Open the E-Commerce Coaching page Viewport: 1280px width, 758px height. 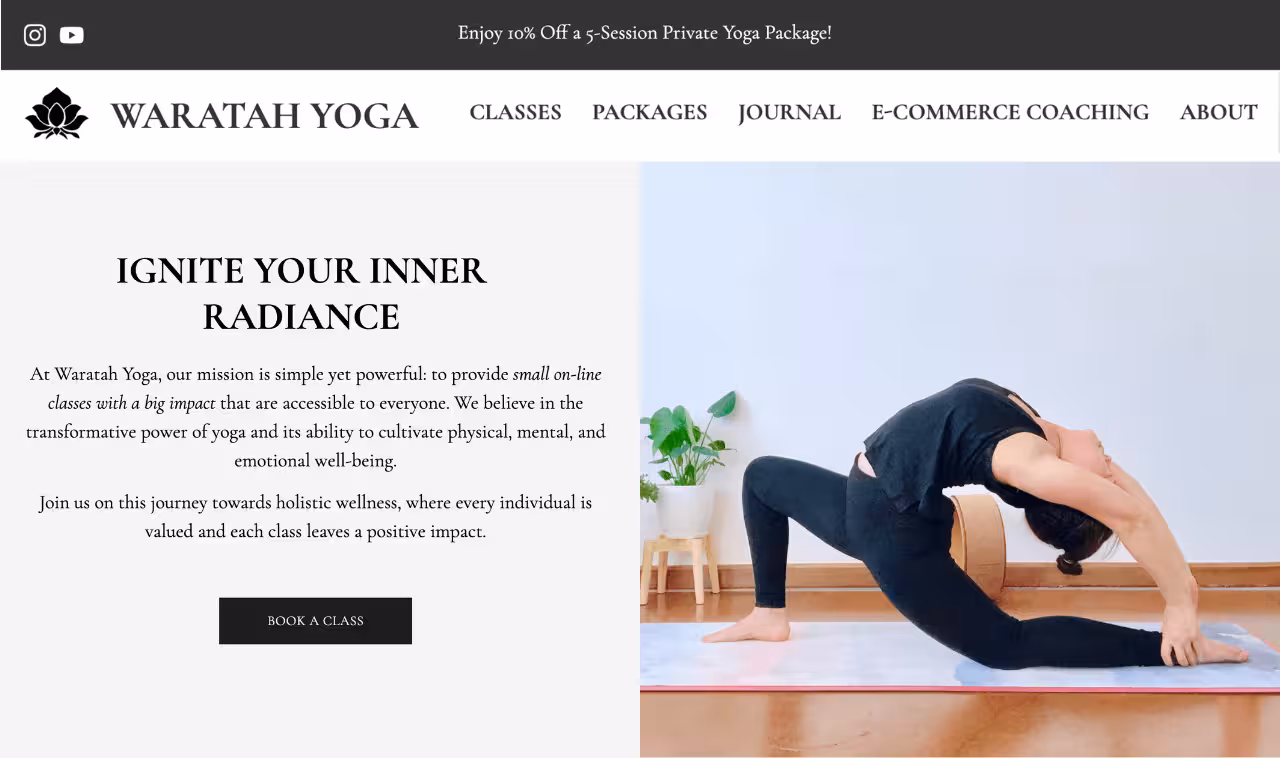coord(1010,112)
